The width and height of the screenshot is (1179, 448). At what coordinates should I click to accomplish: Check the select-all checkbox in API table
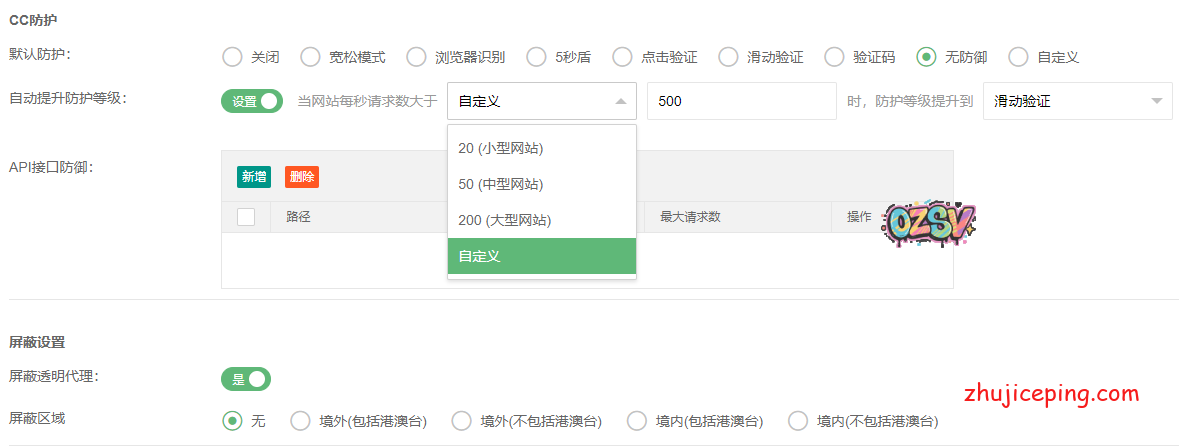pos(246,217)
